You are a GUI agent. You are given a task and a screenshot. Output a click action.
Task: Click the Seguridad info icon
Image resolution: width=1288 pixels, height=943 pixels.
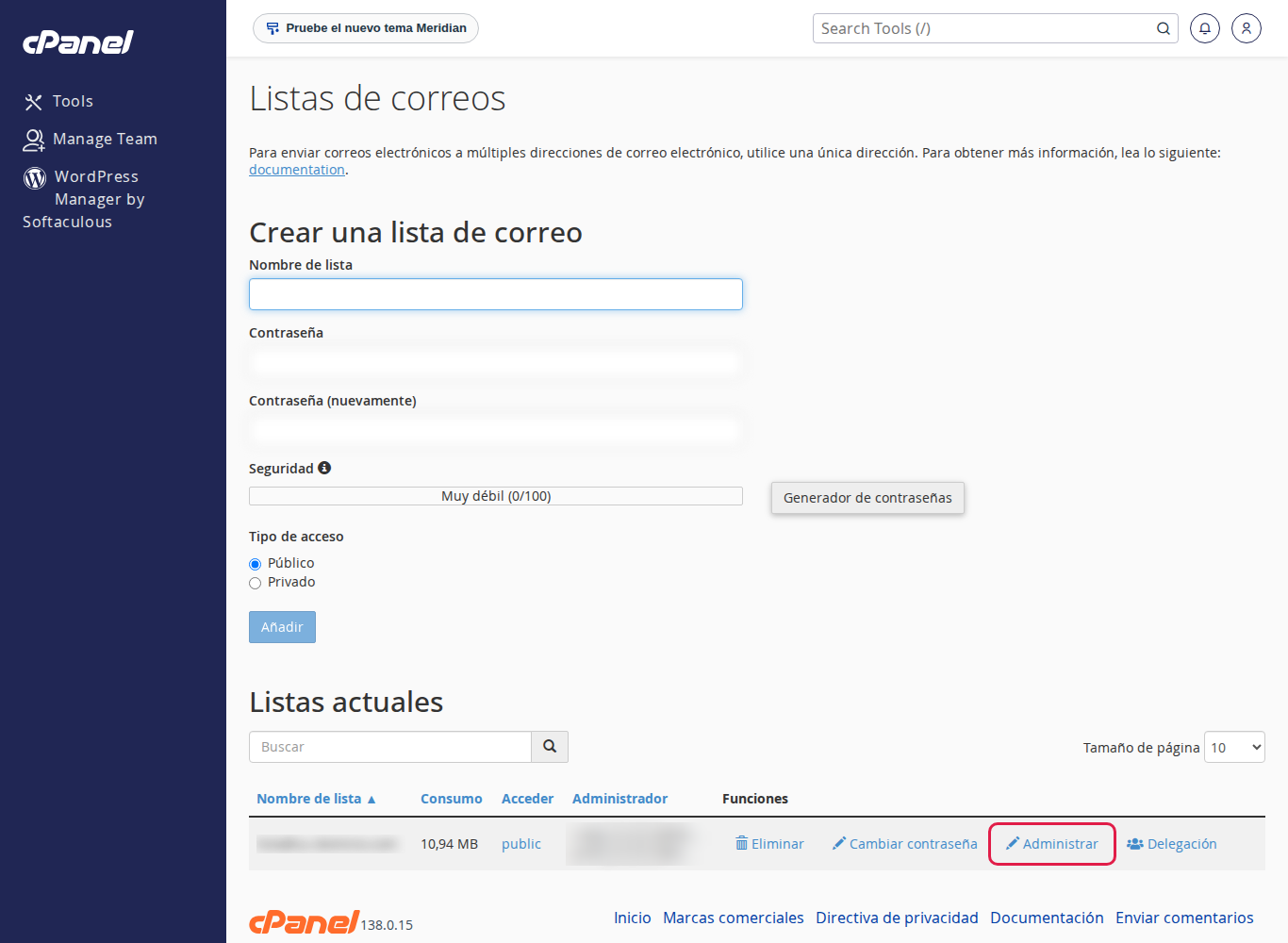[x=324, y=468]
